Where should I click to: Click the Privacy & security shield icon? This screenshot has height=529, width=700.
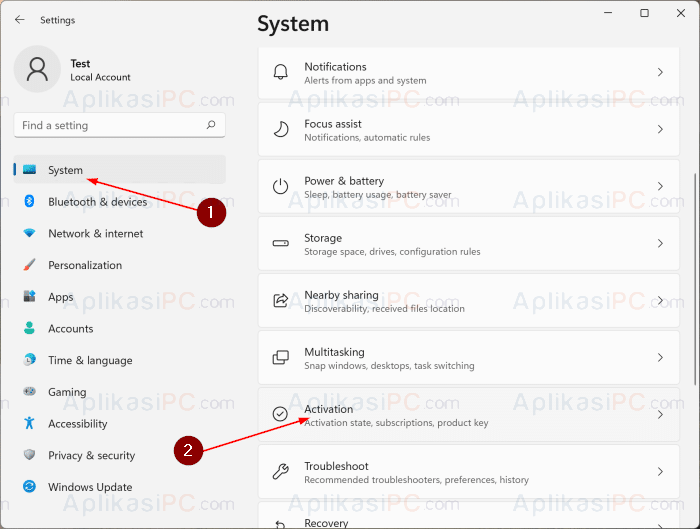[29, 455]
